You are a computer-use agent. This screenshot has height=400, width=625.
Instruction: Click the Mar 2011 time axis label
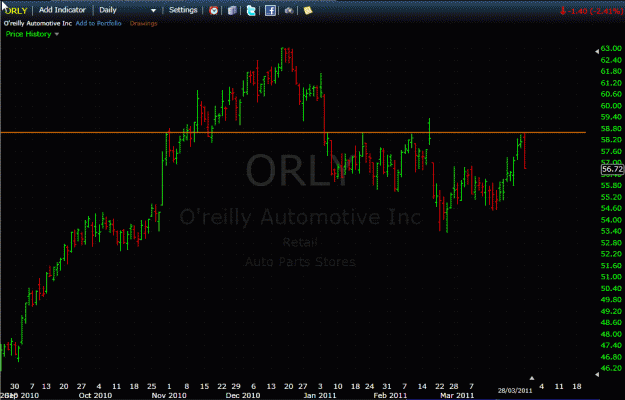click(x=457, y=395)
